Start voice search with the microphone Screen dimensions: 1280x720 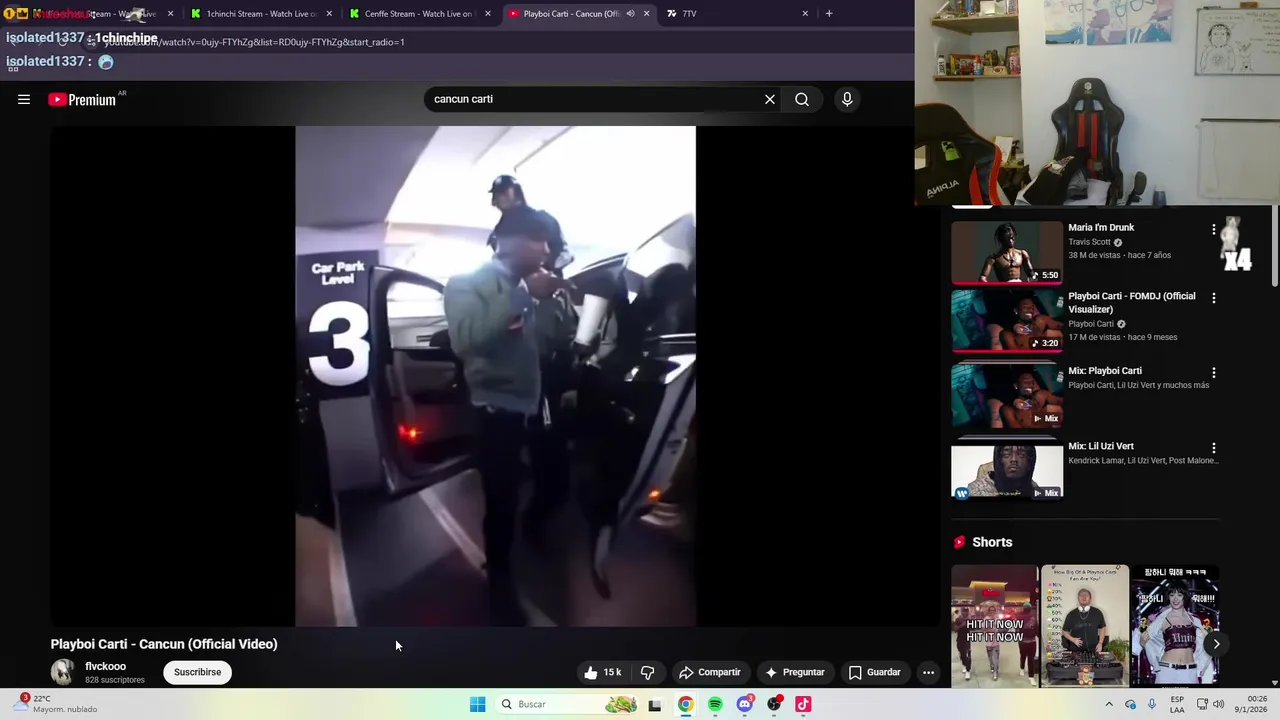847,99
